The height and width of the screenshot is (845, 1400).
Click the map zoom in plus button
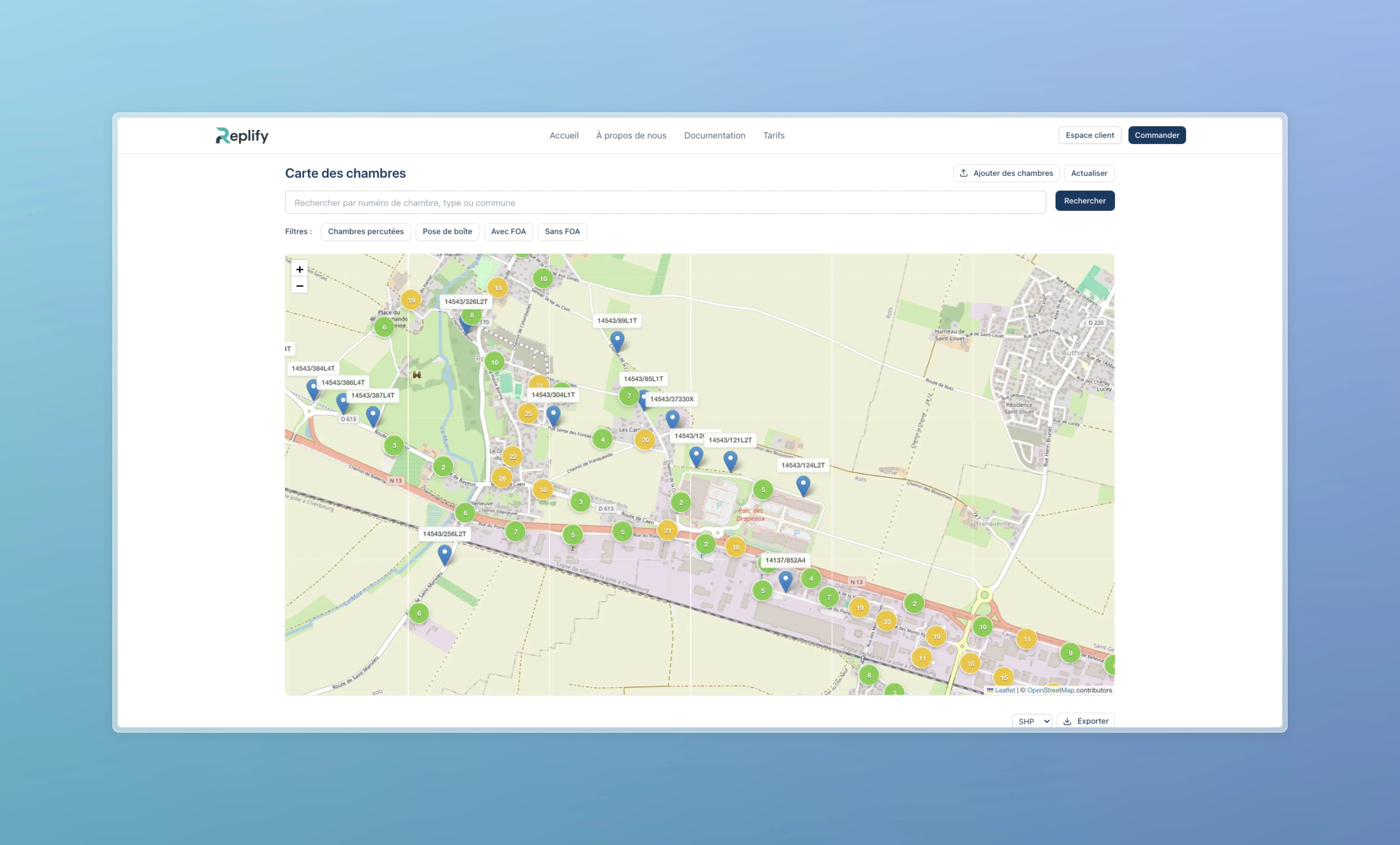(x=299, y=269)
